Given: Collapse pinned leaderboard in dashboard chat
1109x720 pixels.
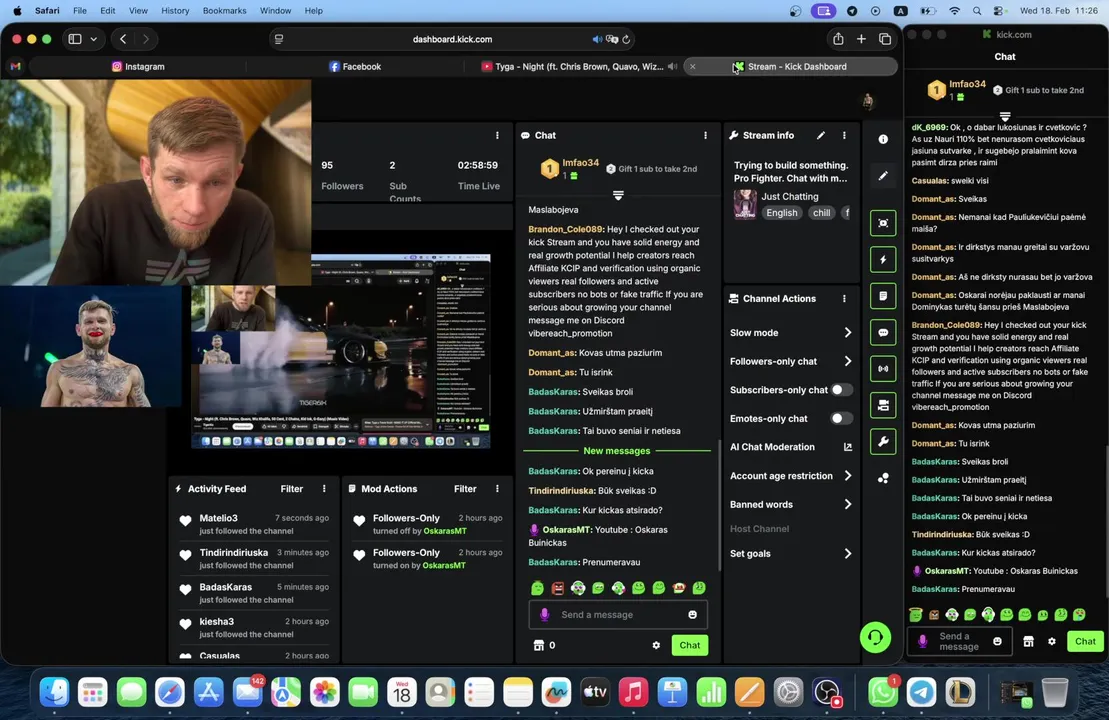Looking at the screenshot, I should 618,195.
